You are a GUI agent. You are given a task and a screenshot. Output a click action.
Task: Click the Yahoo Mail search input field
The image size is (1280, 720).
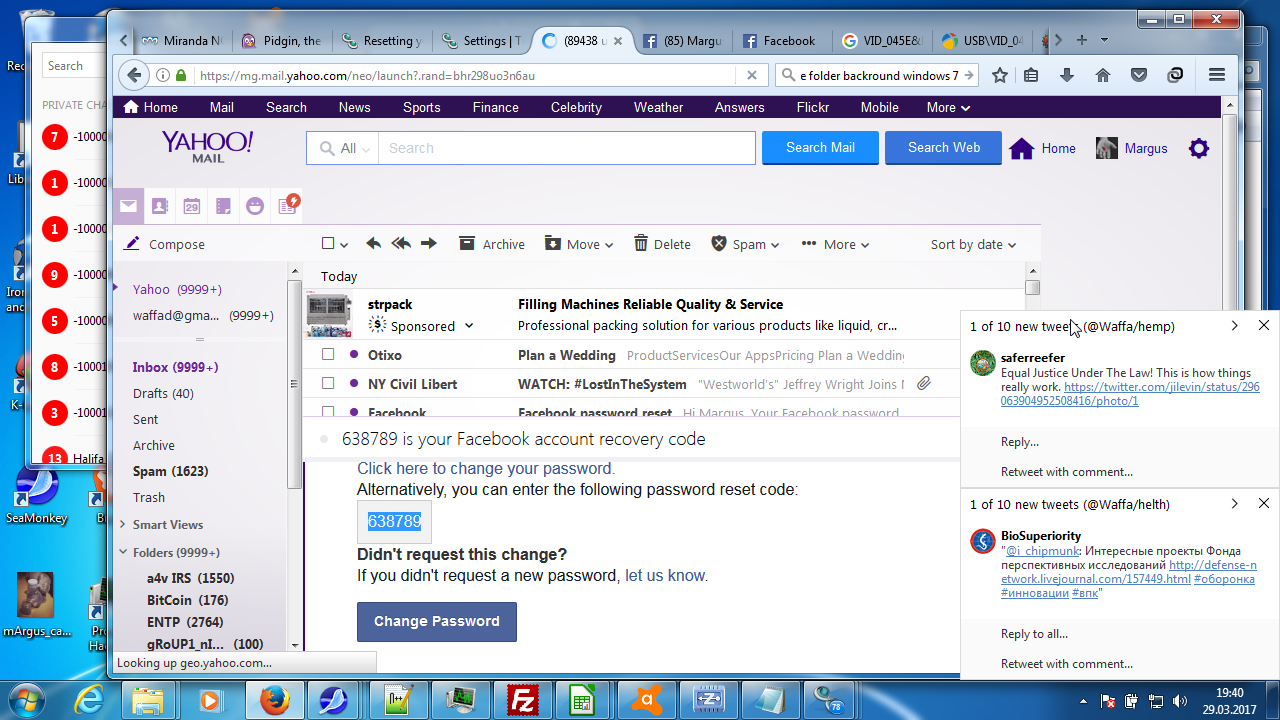pyautogui.click(x=566, y=148)
